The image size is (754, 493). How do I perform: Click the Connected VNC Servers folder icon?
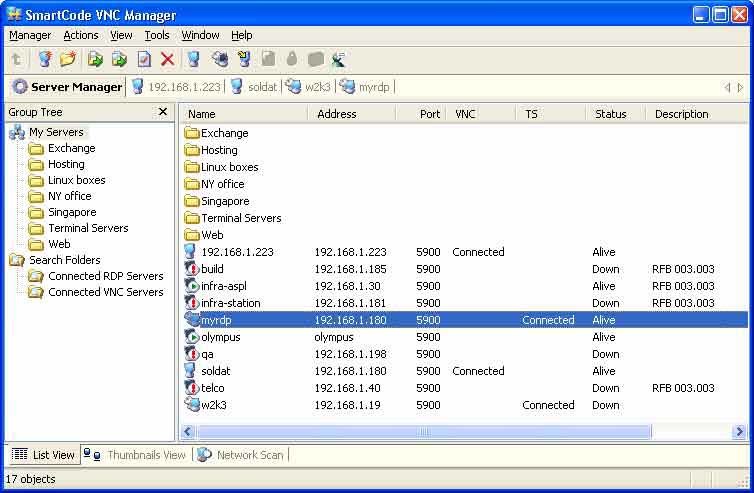point(36,292)
